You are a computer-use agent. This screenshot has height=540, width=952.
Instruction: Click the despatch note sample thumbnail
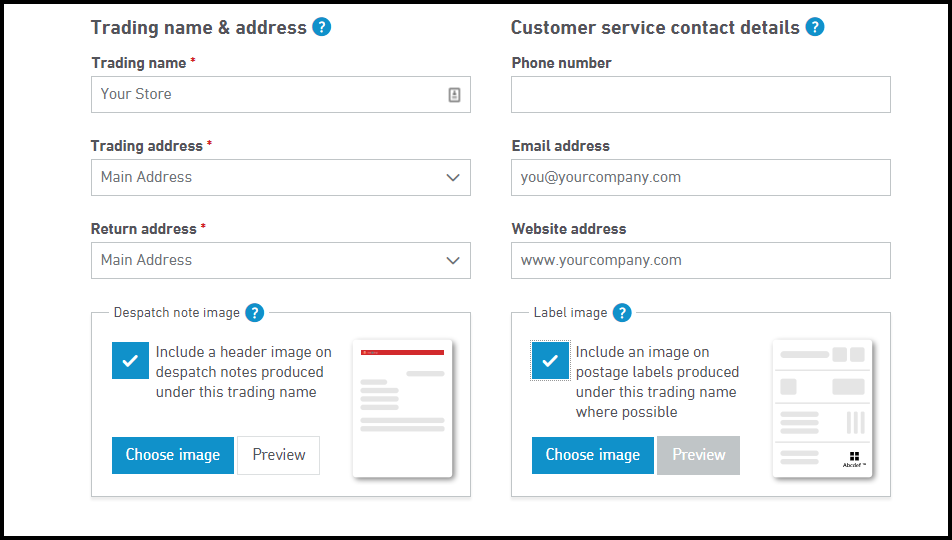point(403,408)
